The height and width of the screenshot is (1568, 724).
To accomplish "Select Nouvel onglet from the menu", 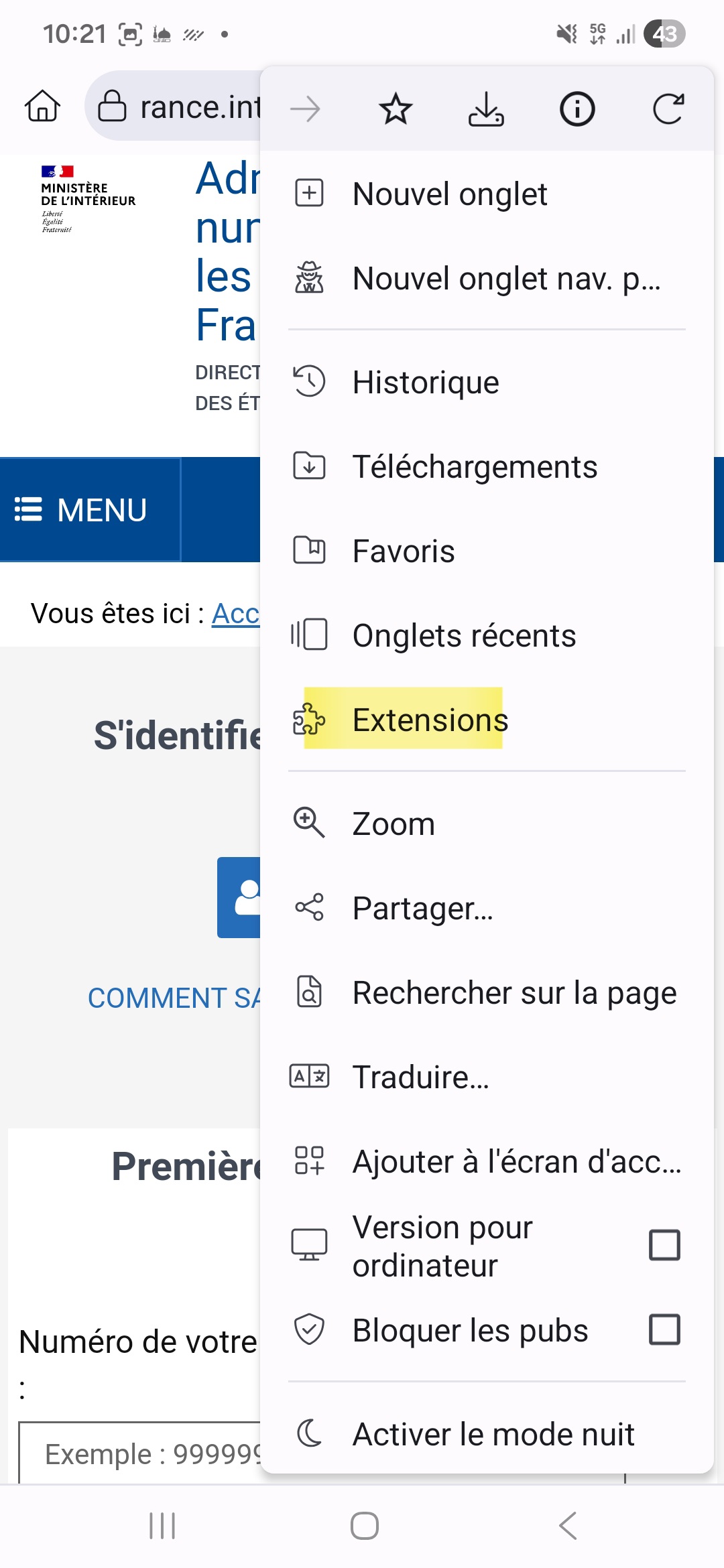I will [x=449, y=194].
